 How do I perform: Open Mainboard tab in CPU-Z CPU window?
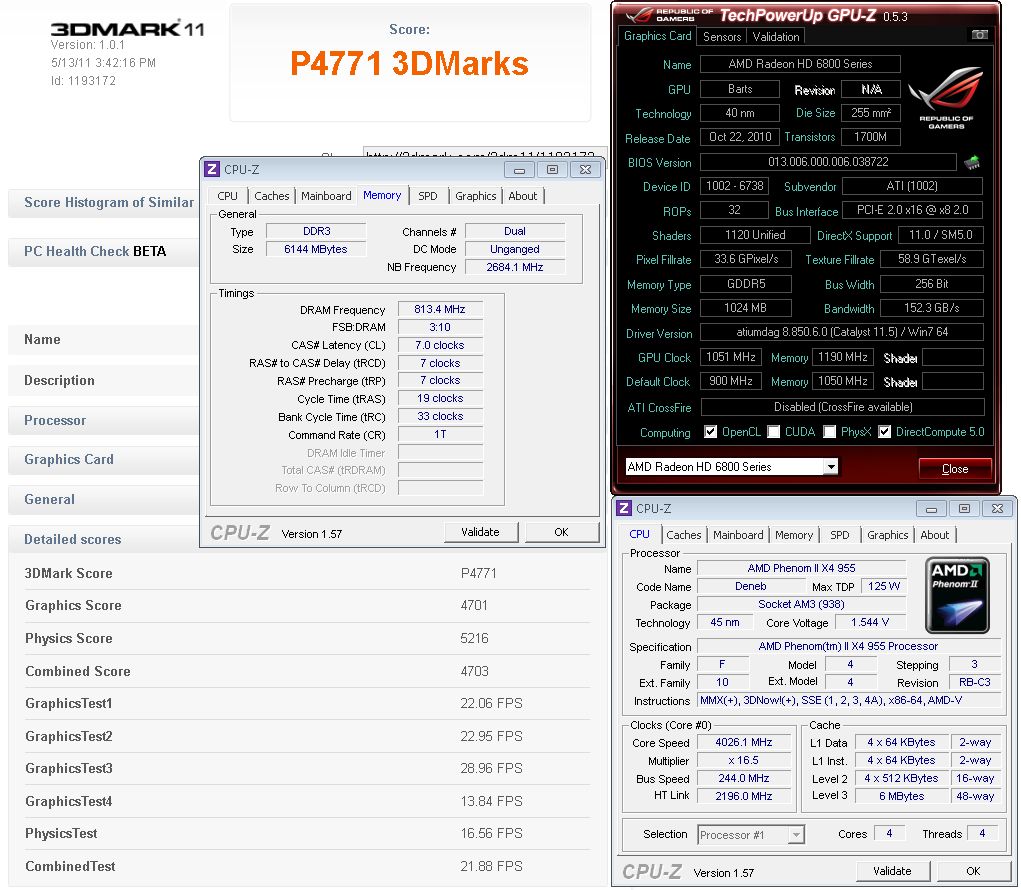click(738, 535)
